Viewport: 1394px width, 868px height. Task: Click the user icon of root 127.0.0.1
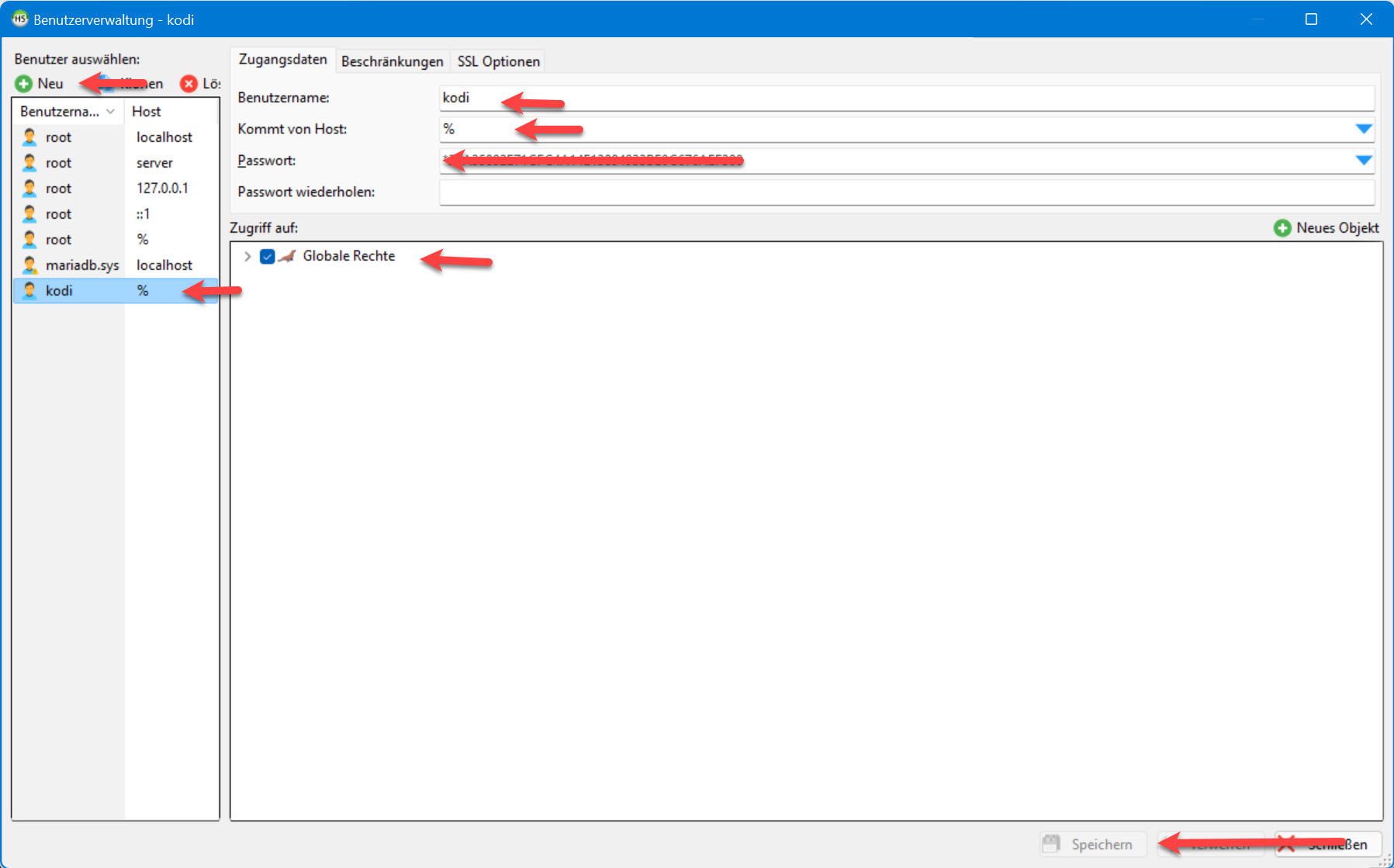pos(29,188)
